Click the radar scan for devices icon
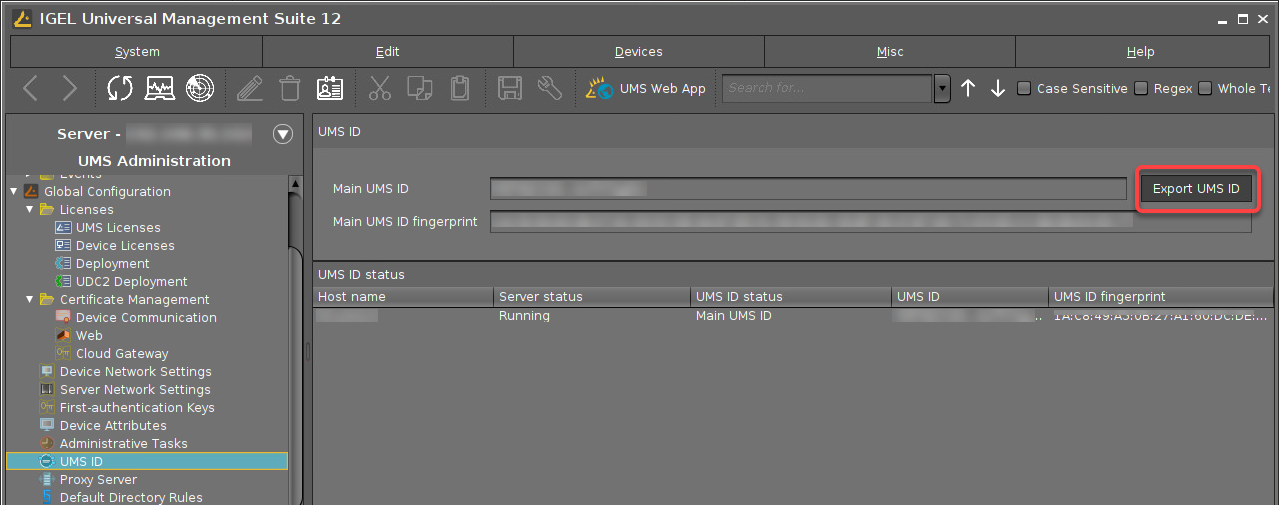Screen dimensions: 1279x505 pyautogui.click(x=200, y=88)
